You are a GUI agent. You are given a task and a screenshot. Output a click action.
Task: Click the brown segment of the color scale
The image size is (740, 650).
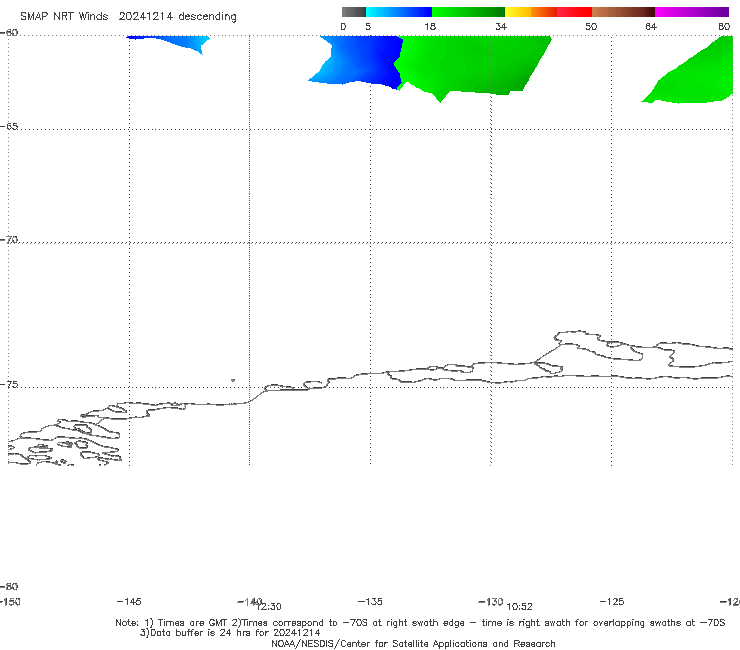[623, 12]
